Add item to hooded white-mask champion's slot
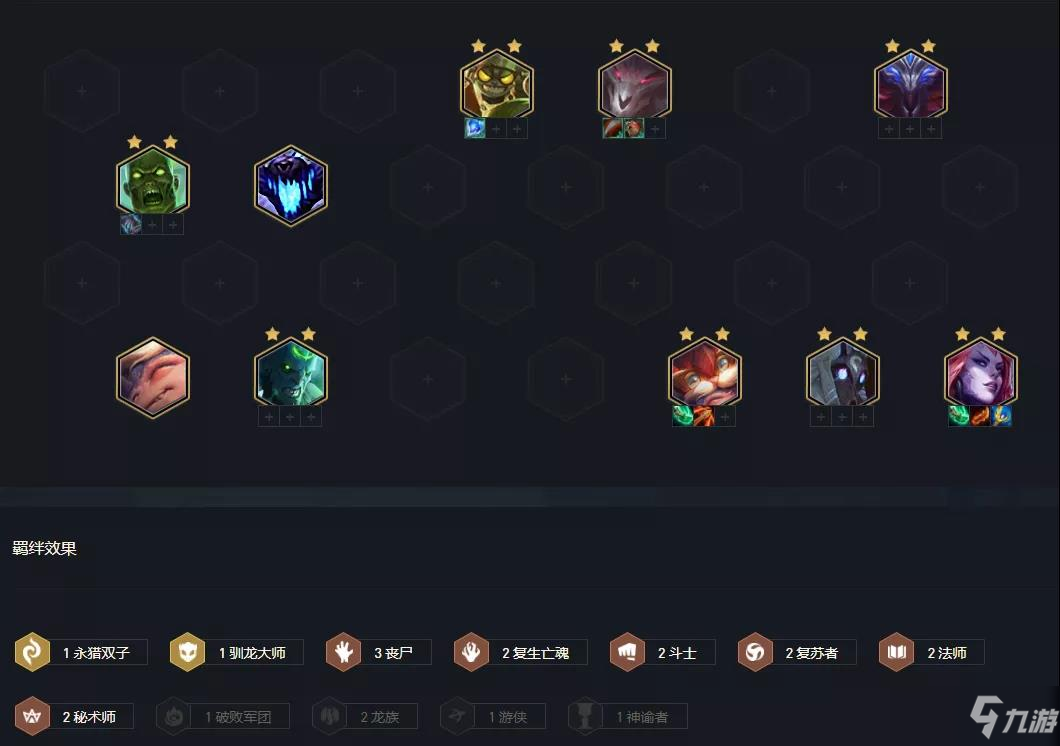 pos(821,417)
